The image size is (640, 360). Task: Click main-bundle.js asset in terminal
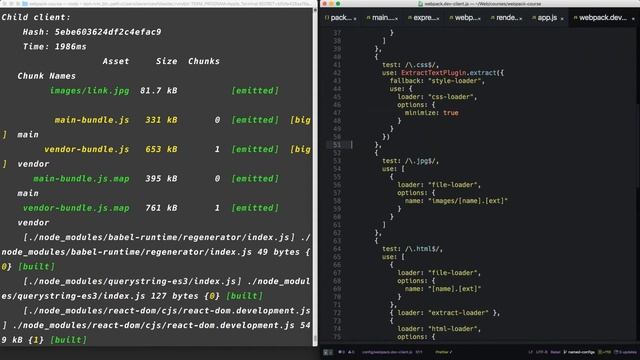(x=92, y=120)
